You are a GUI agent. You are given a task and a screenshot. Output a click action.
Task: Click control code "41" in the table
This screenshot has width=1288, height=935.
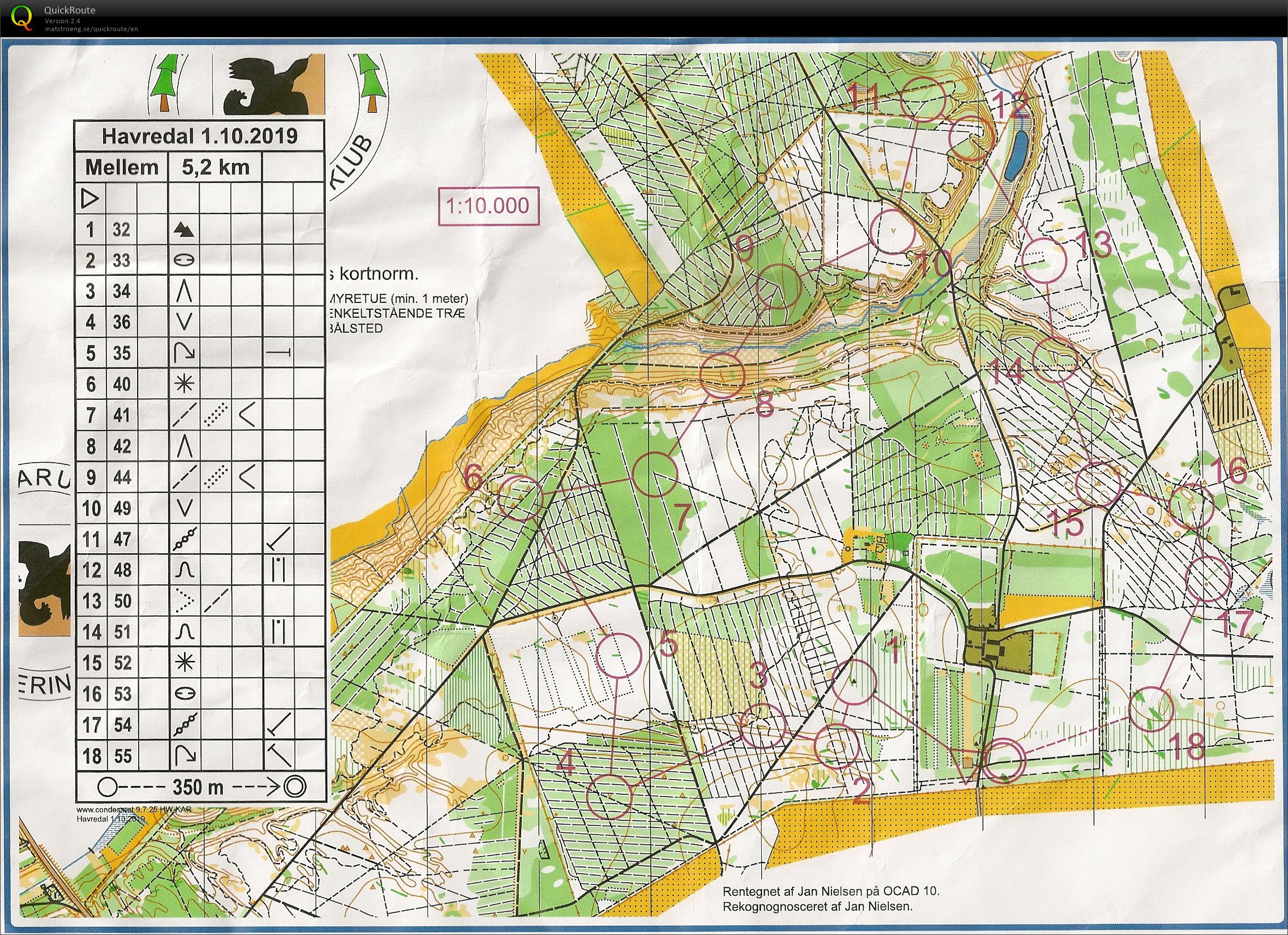click(x=121, y=415)
